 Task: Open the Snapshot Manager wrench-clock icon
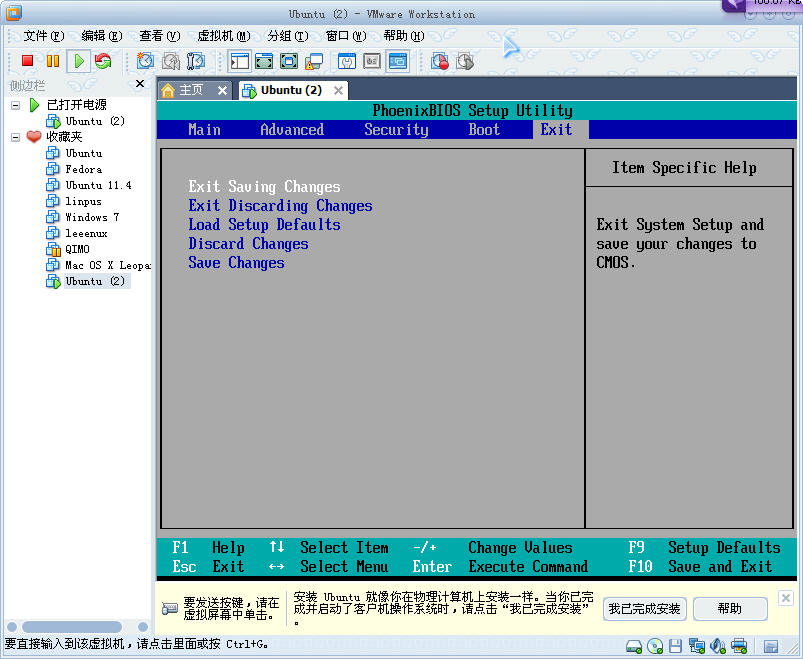pos(196,61)
